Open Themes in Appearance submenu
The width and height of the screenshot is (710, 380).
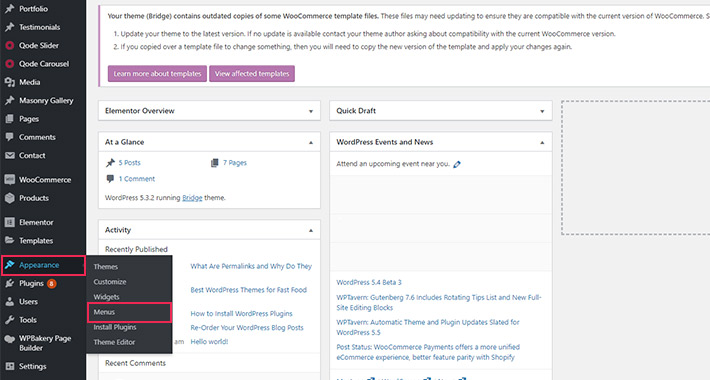106,267
